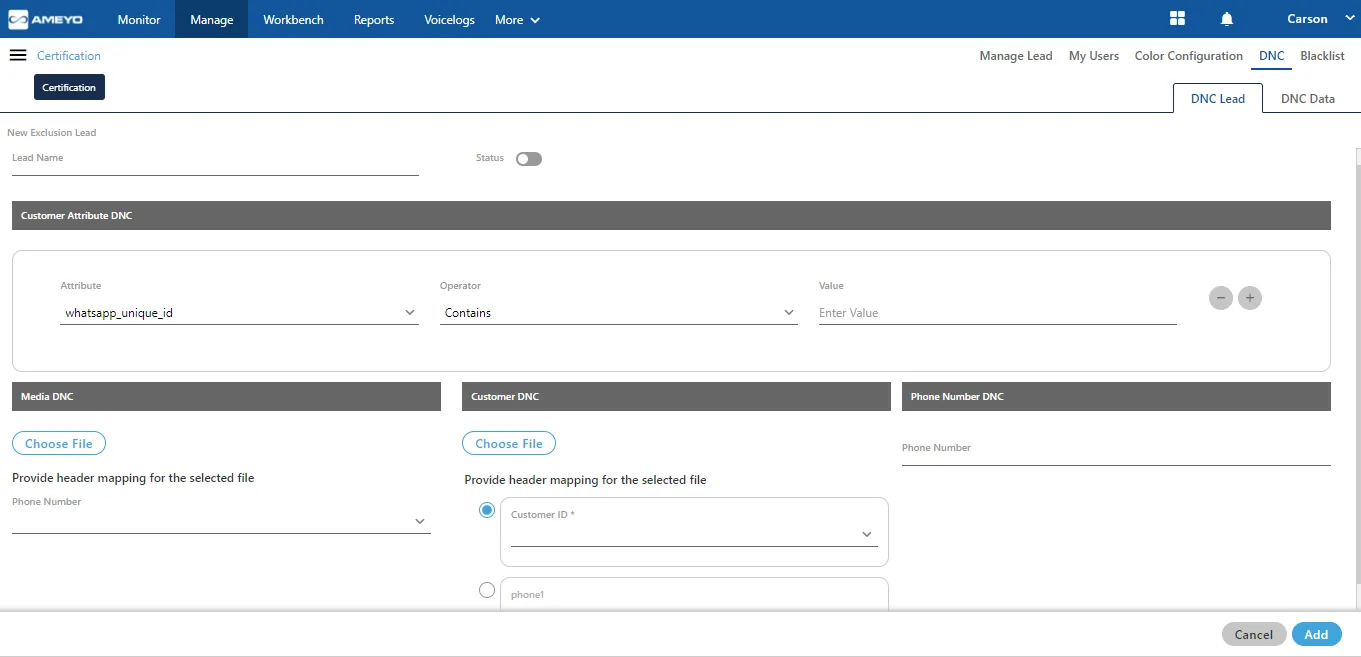Open the My Users section
Image resolution: width=1361 pixels, height=657 pixels.
[x=1094, y=56]
